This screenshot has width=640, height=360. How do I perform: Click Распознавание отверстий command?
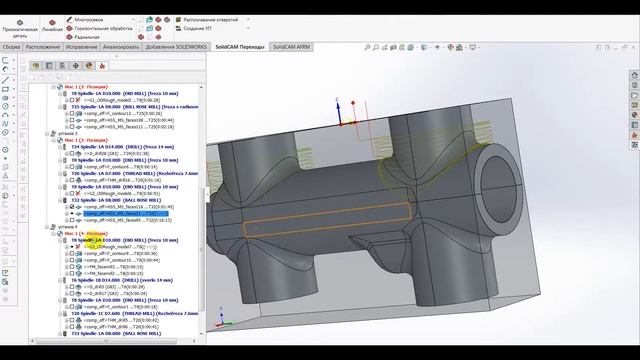pyautogui.click(x=207, y=20)
